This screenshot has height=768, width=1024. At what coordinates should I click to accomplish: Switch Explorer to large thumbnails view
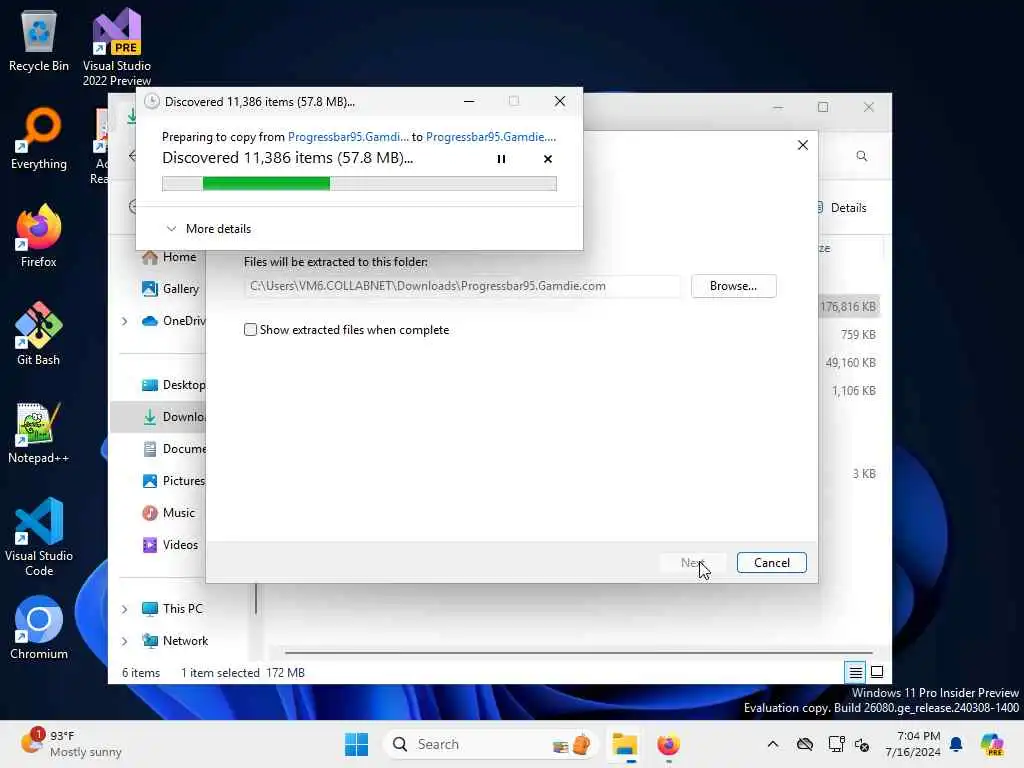coord(877,672)
